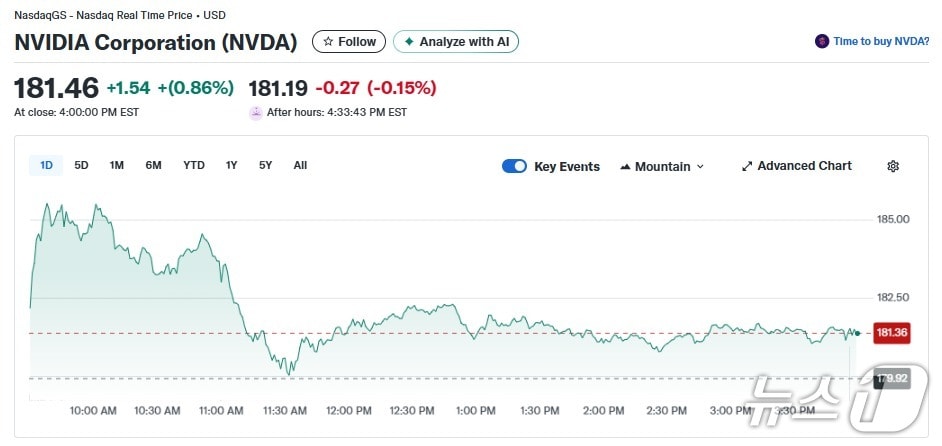
Task: Show All price history range
Action: pyautogui.click(x=300, y=165)
